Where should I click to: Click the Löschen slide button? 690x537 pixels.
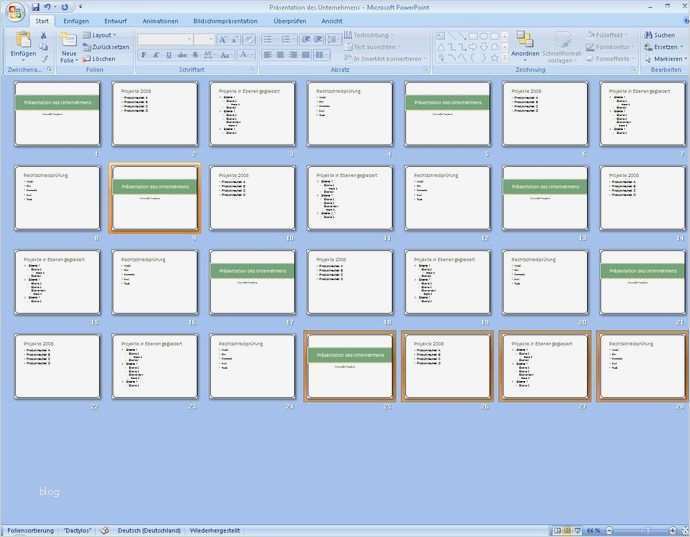[x=99, y=59]
